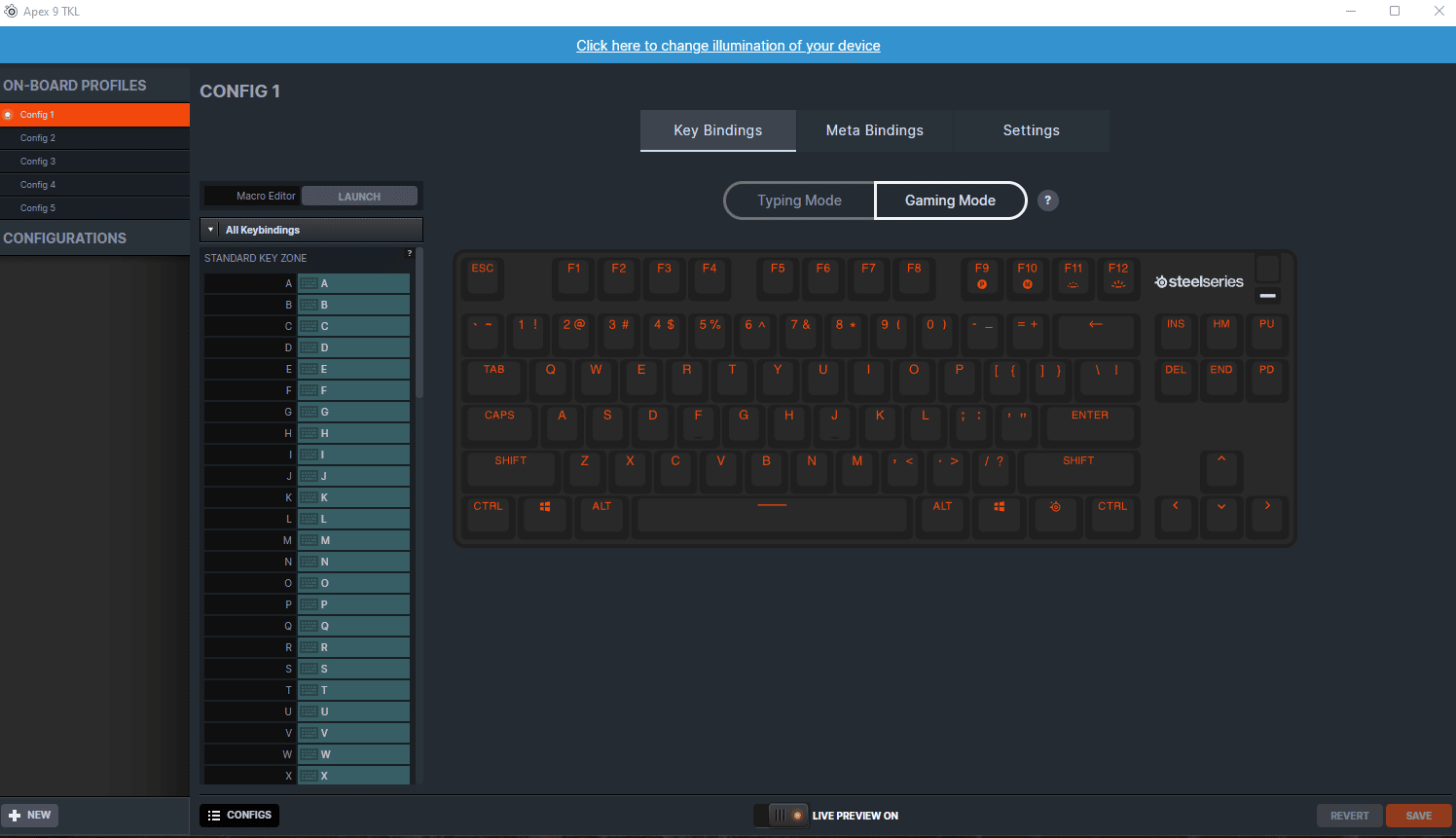The height and width of the screenshot is (838, 1456).
Task: Open the X key binding field
Action: 353,776
